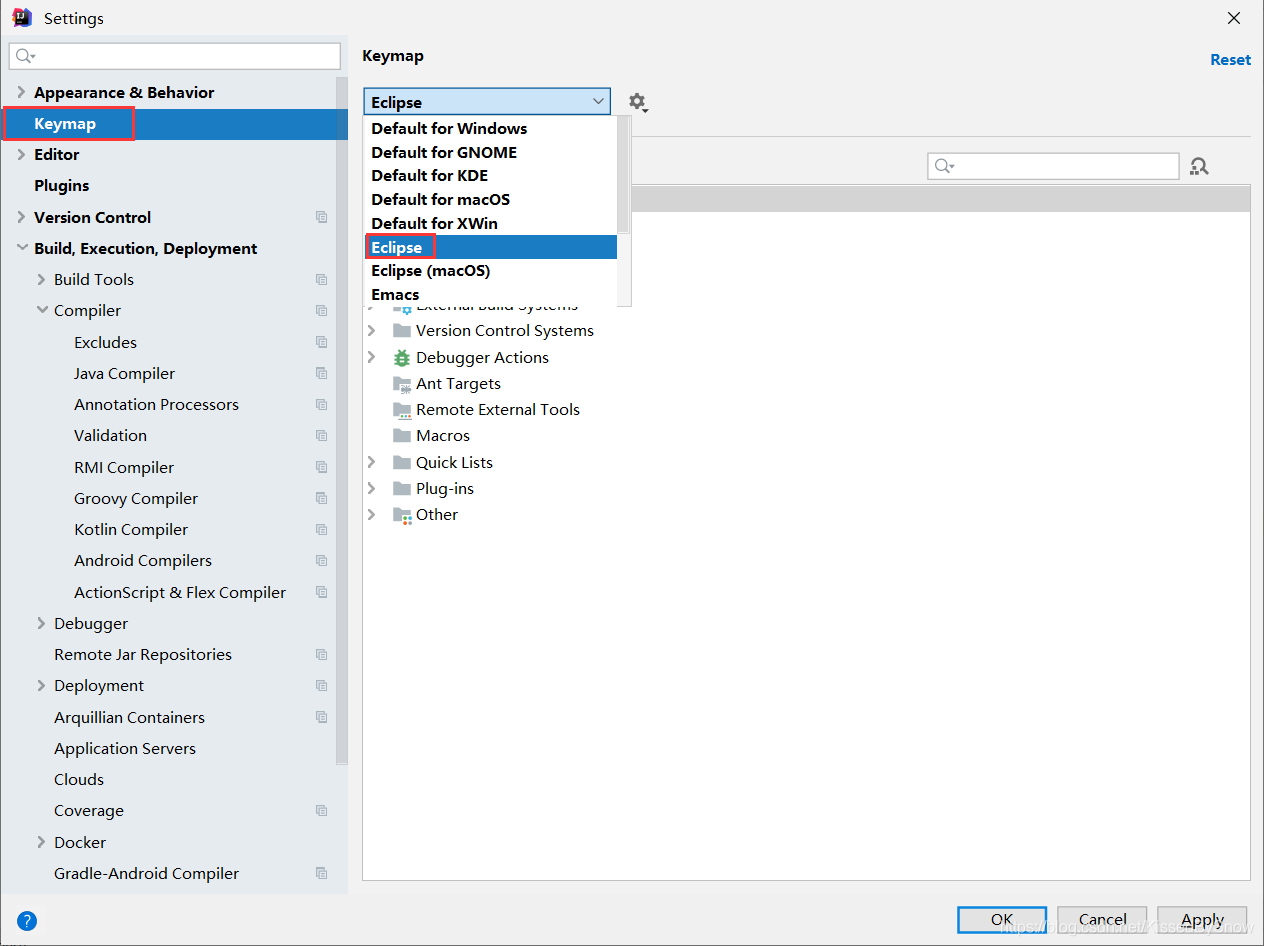The height and width of the screenshot is (946, 1264).
Task: Click the Apply button
Action: [1202, 920]
